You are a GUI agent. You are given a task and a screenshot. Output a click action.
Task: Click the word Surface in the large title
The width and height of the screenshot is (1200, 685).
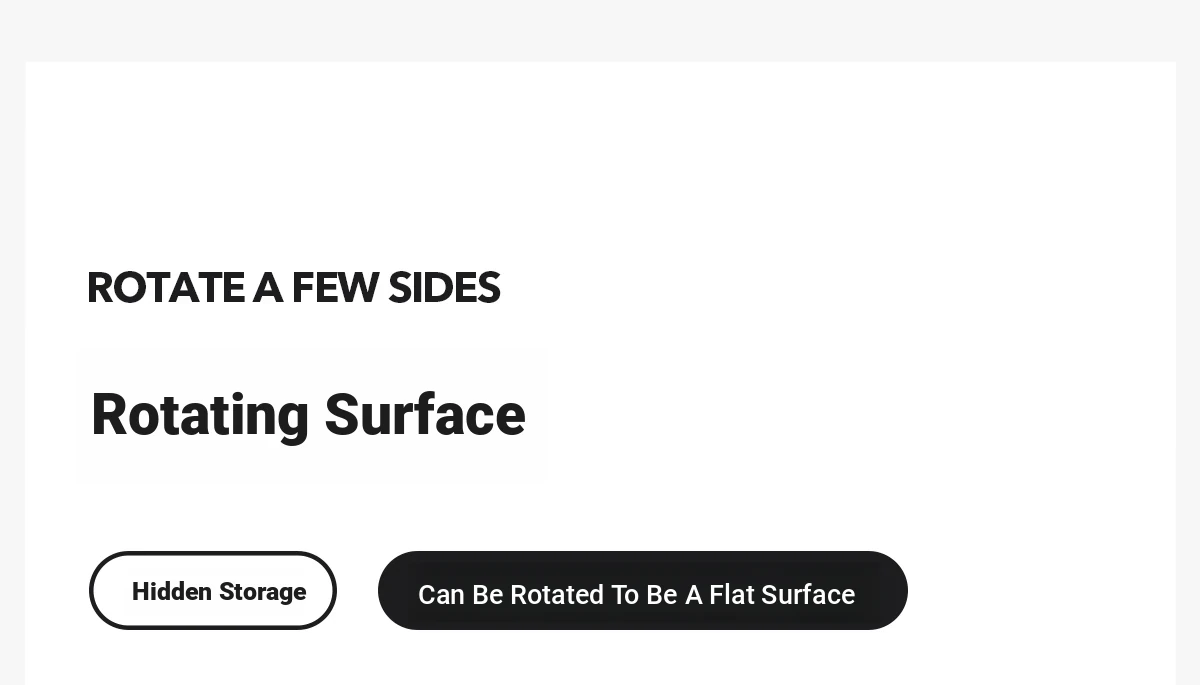425,414
